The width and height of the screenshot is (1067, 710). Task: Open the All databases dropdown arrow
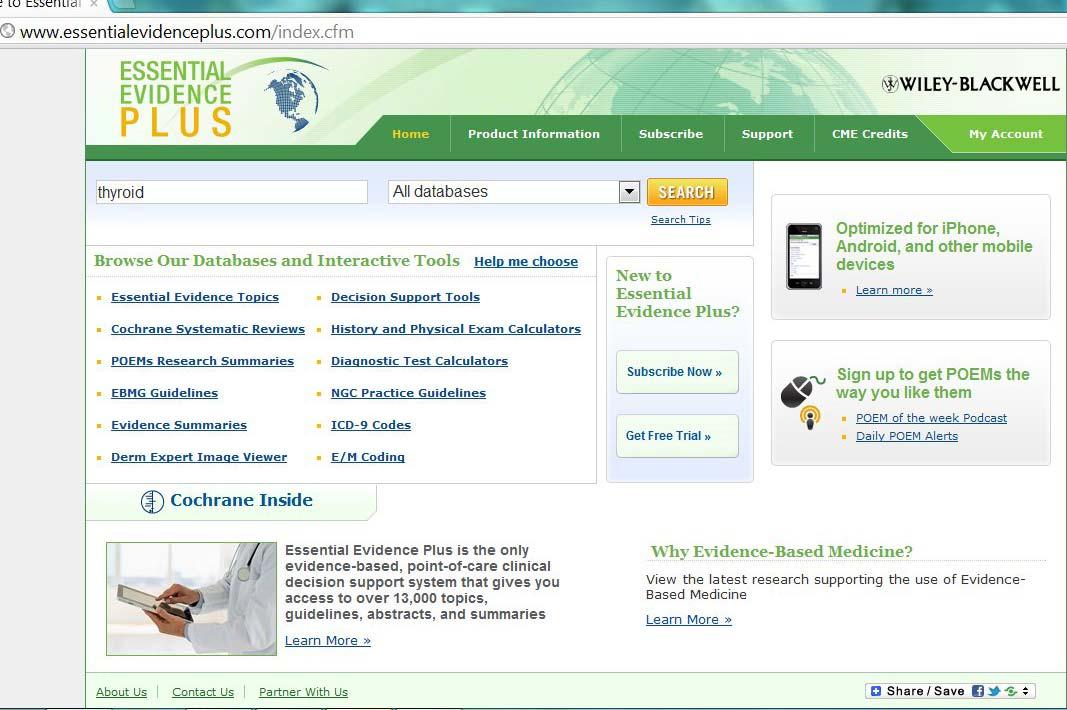pyautogui.click(x=629, y=192)
